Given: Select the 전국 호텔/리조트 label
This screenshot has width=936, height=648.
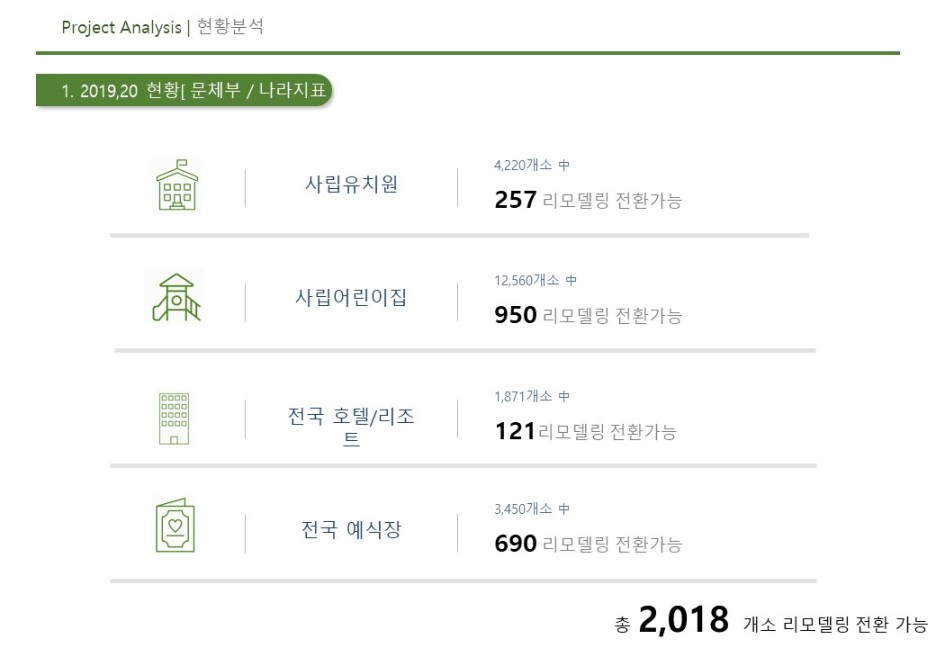Looking at the screenshot, I should tap(351, 426).
